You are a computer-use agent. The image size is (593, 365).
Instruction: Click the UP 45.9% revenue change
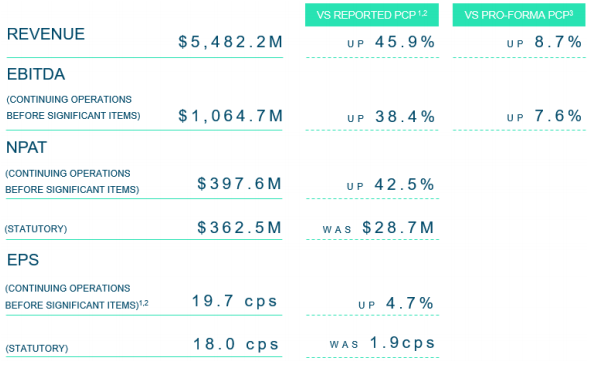pyautogui.click(x=391, y=42)
